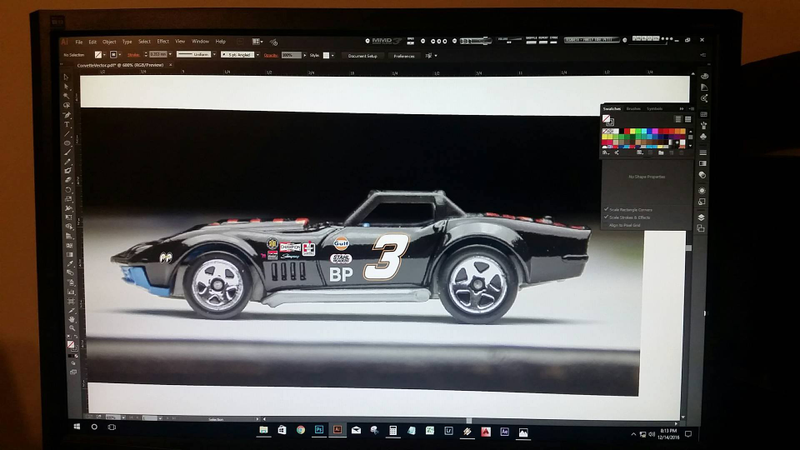Expand the Opacity slider arrow
The height and width of the screenshot is (450, 800).
tap(305, 55)
